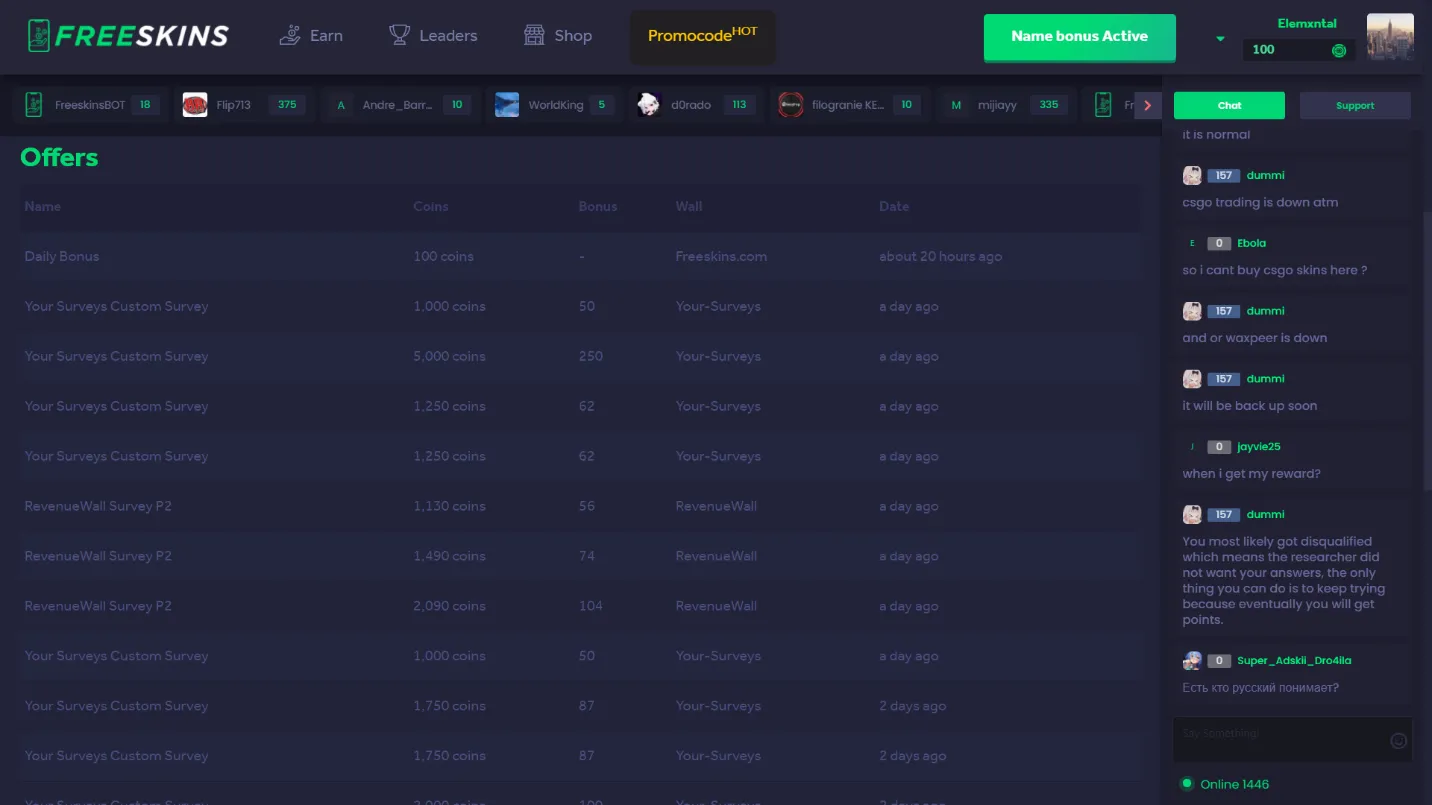Image resolution: width=1432 pixels, height=805 pixels.
Task: Click 'when i get my reward?' message
Action: [1251, 474]
